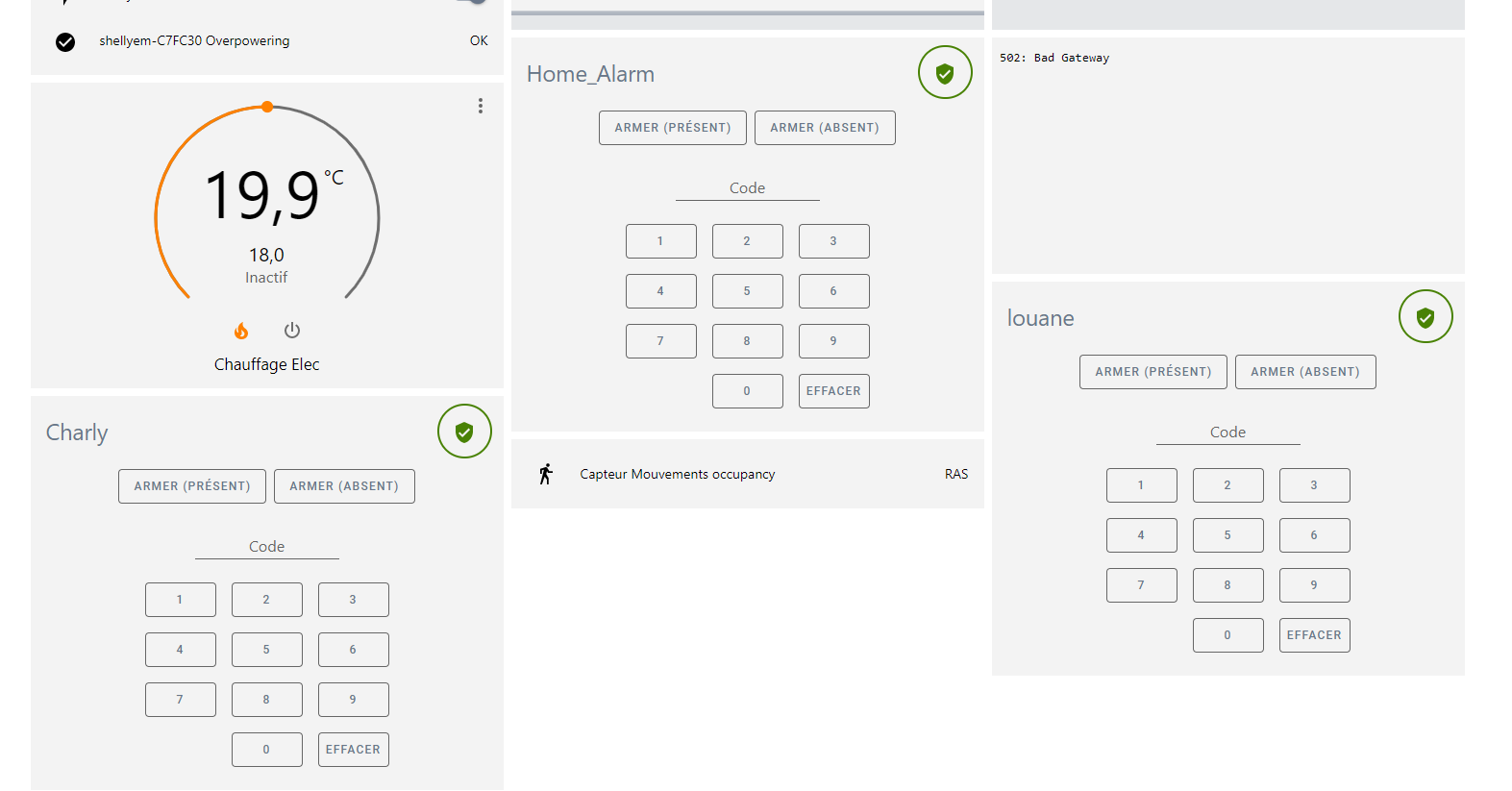Click Charly green shield status icon
1512x791 pixels.
click(464, 431)
